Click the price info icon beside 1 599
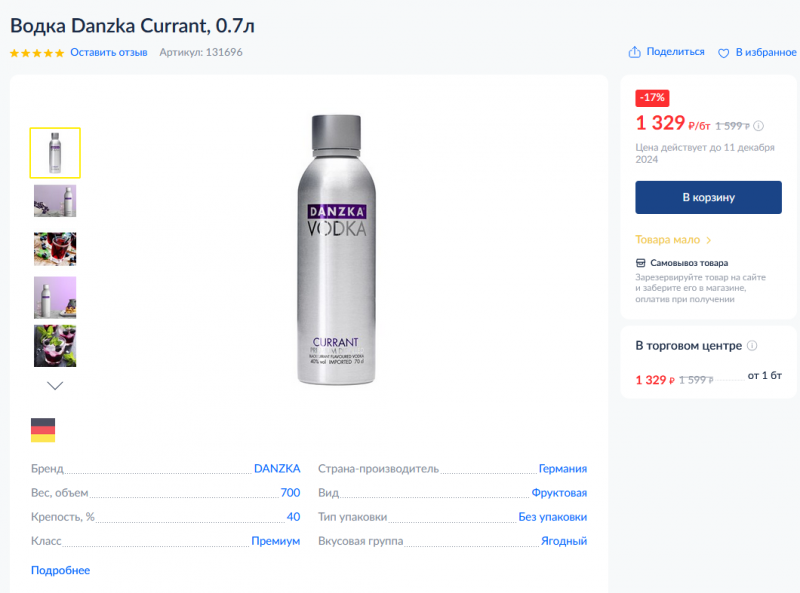800x593 pixels. point(758,126)
